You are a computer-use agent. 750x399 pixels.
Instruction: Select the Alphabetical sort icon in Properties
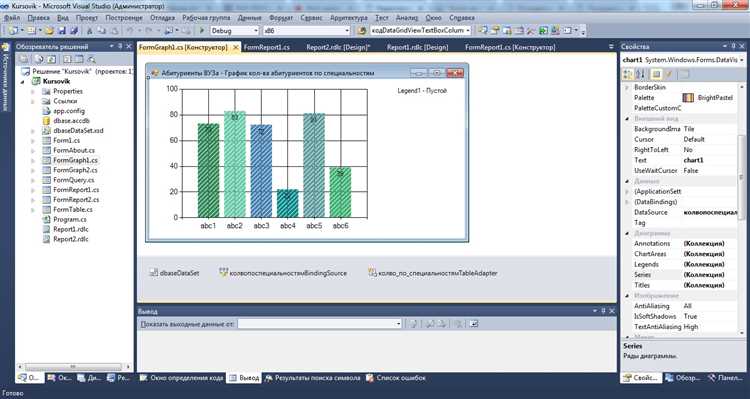pyautogui.click(x=641, y=74)
